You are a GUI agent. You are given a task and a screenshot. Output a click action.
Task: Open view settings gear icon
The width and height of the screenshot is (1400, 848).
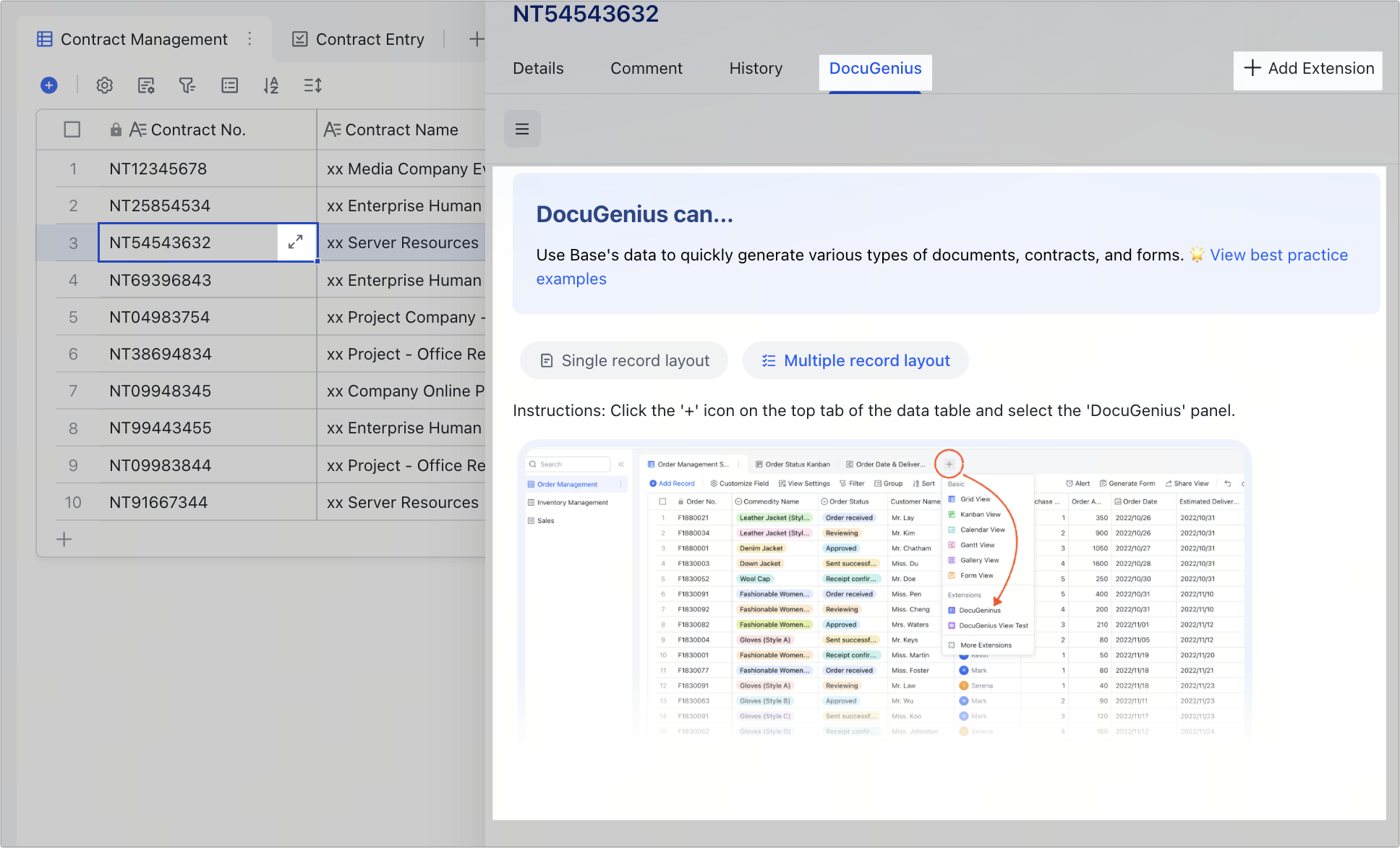coord(105,85)
